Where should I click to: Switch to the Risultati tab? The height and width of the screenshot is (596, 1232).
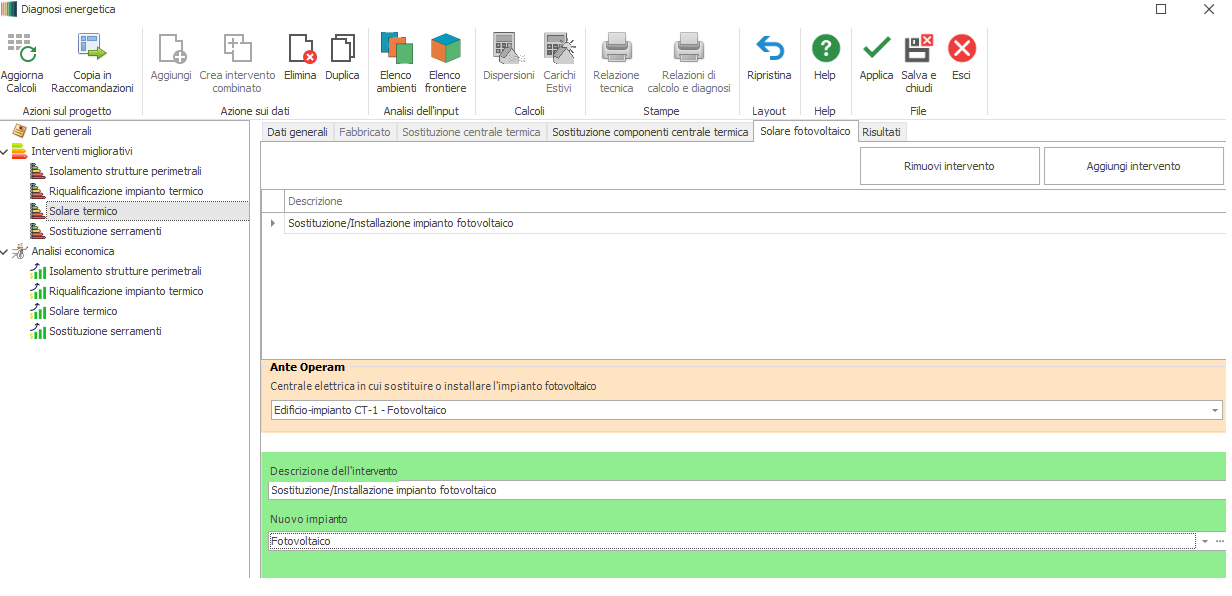click(x=881, y=132)
